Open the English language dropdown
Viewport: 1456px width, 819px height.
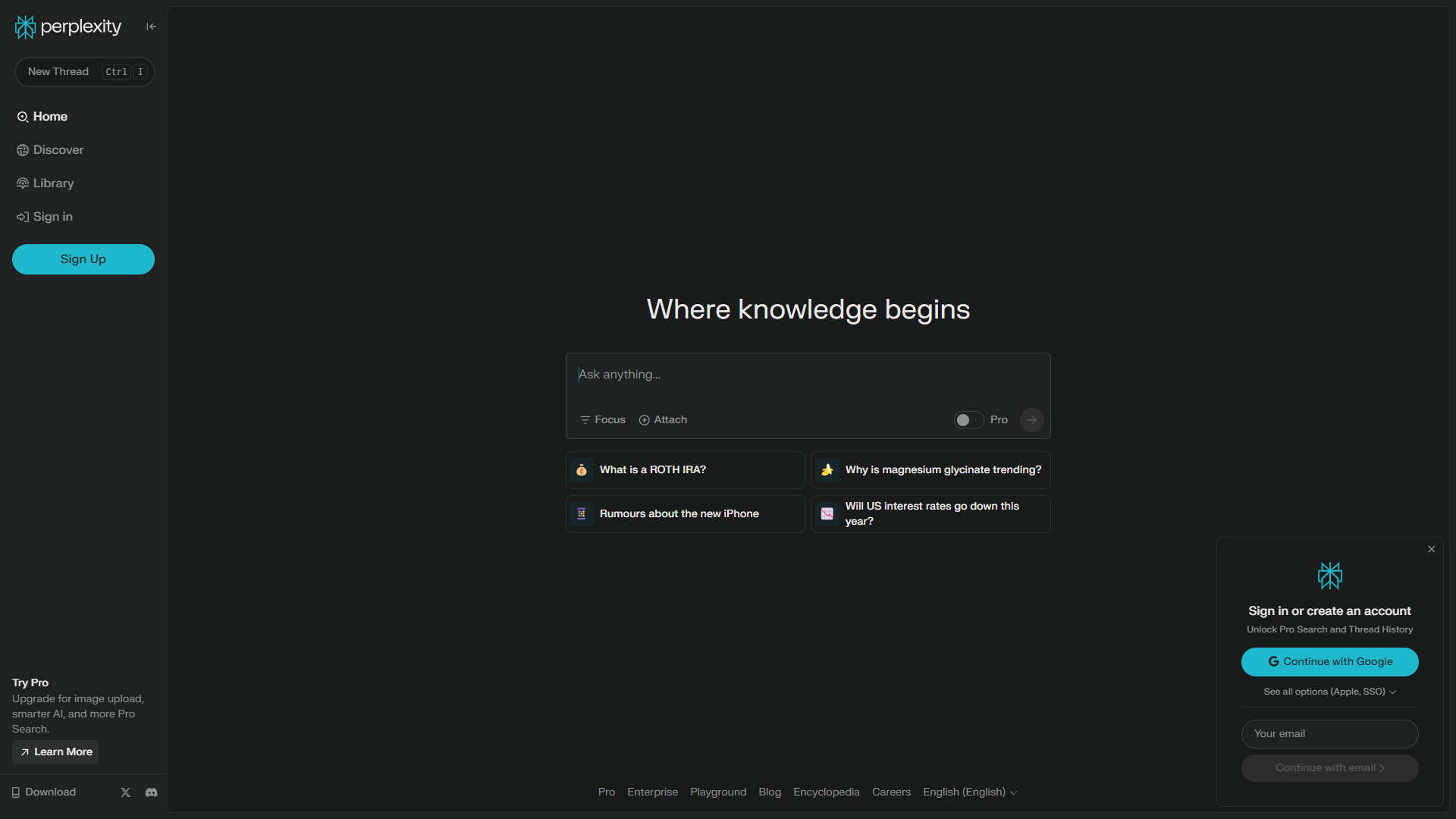(969, 792)
